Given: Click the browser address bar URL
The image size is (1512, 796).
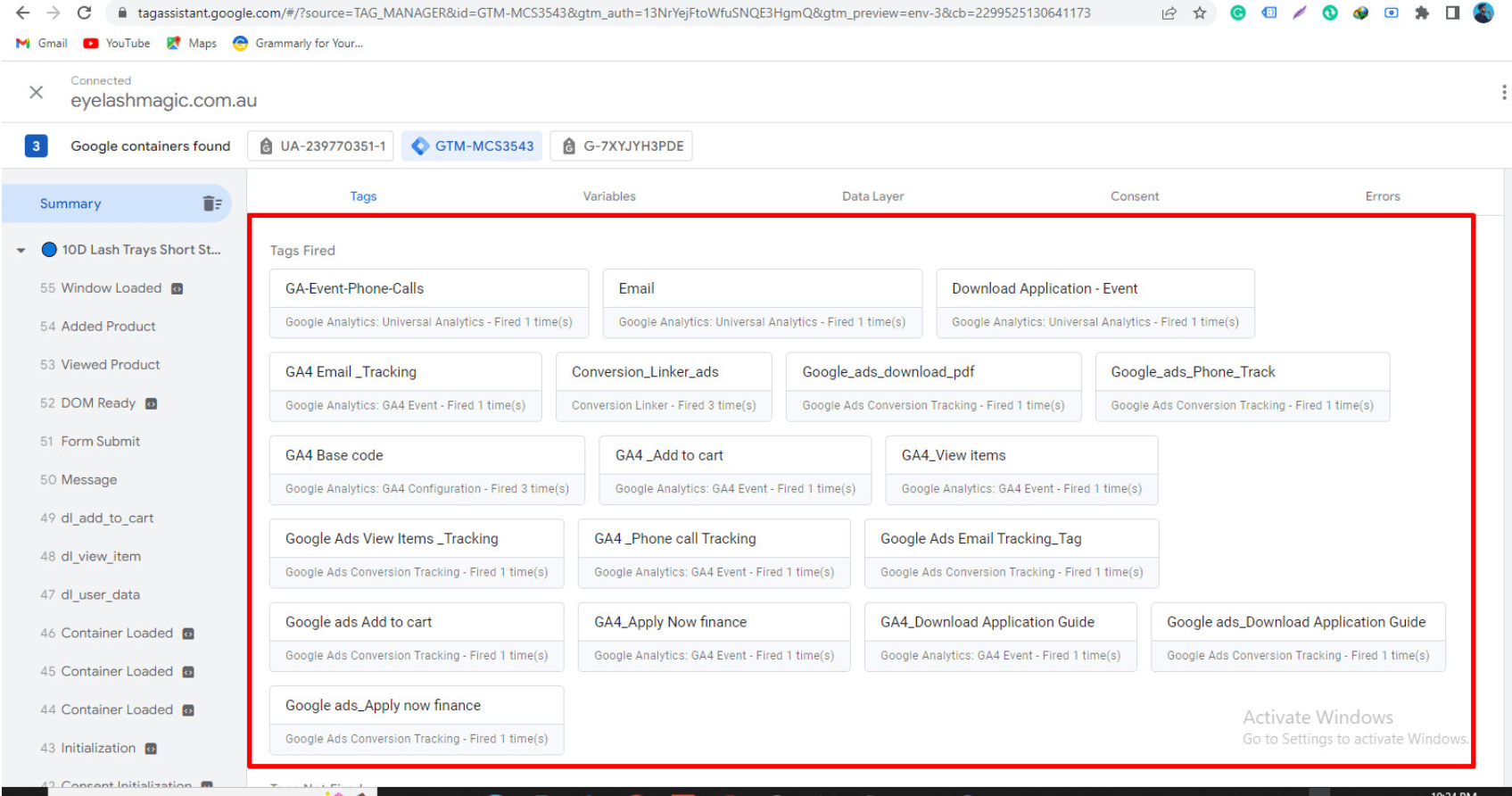Looking at the screenshot, I should click(614, 13).
